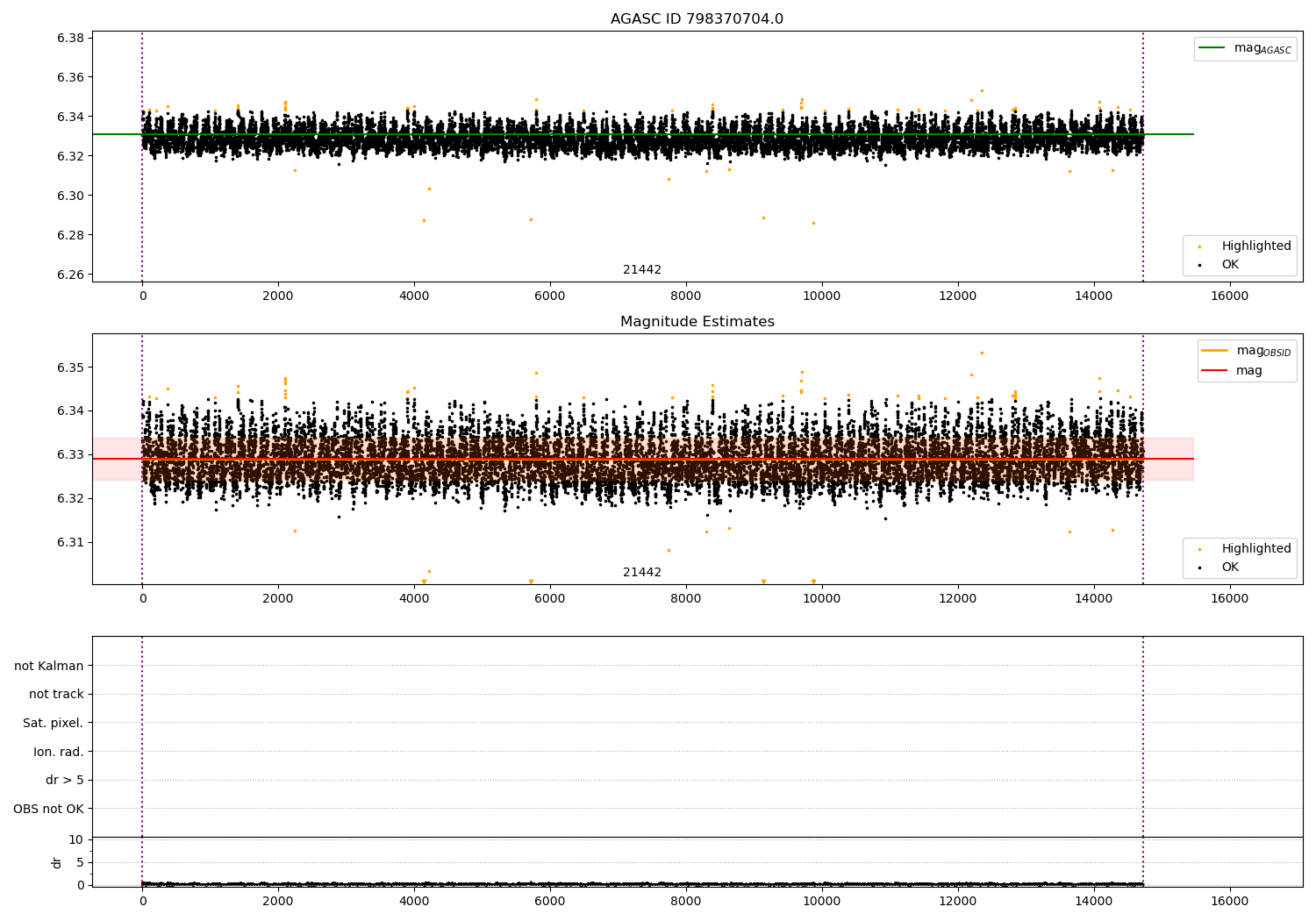Click the 6.36 y-tick in top plot

(70, 77)
